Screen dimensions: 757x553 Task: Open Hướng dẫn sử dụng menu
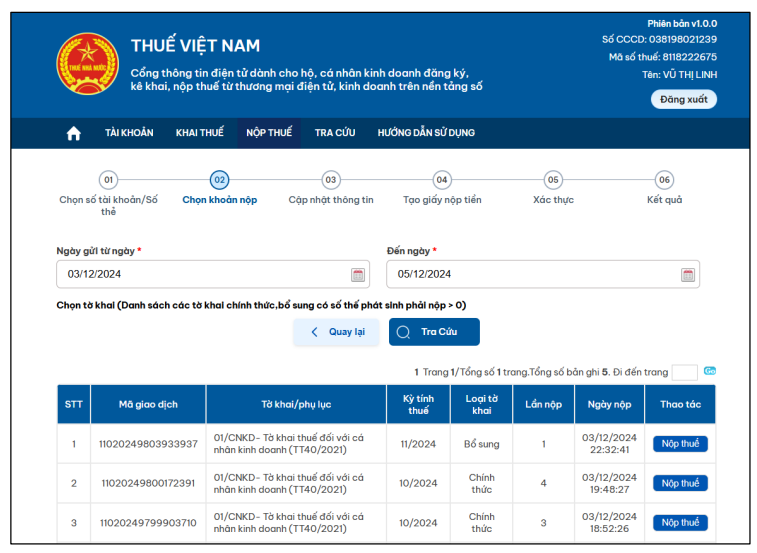pos(426,133)
